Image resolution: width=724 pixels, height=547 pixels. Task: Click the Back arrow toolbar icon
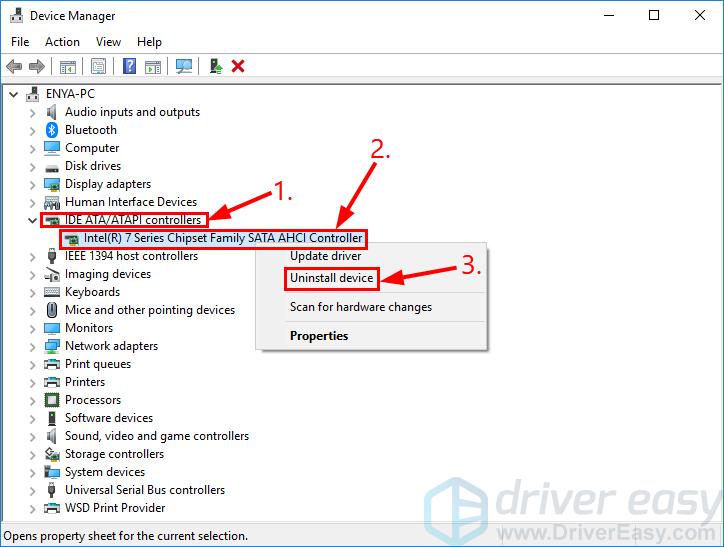click(14, 66)
